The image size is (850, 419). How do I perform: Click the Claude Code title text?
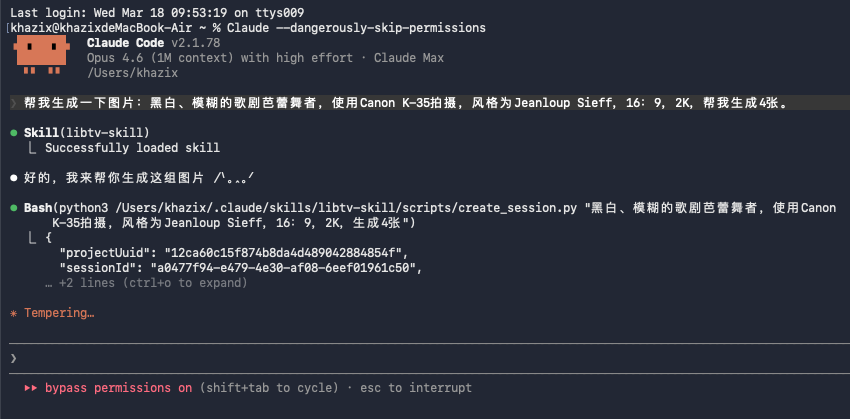(126, 43)
